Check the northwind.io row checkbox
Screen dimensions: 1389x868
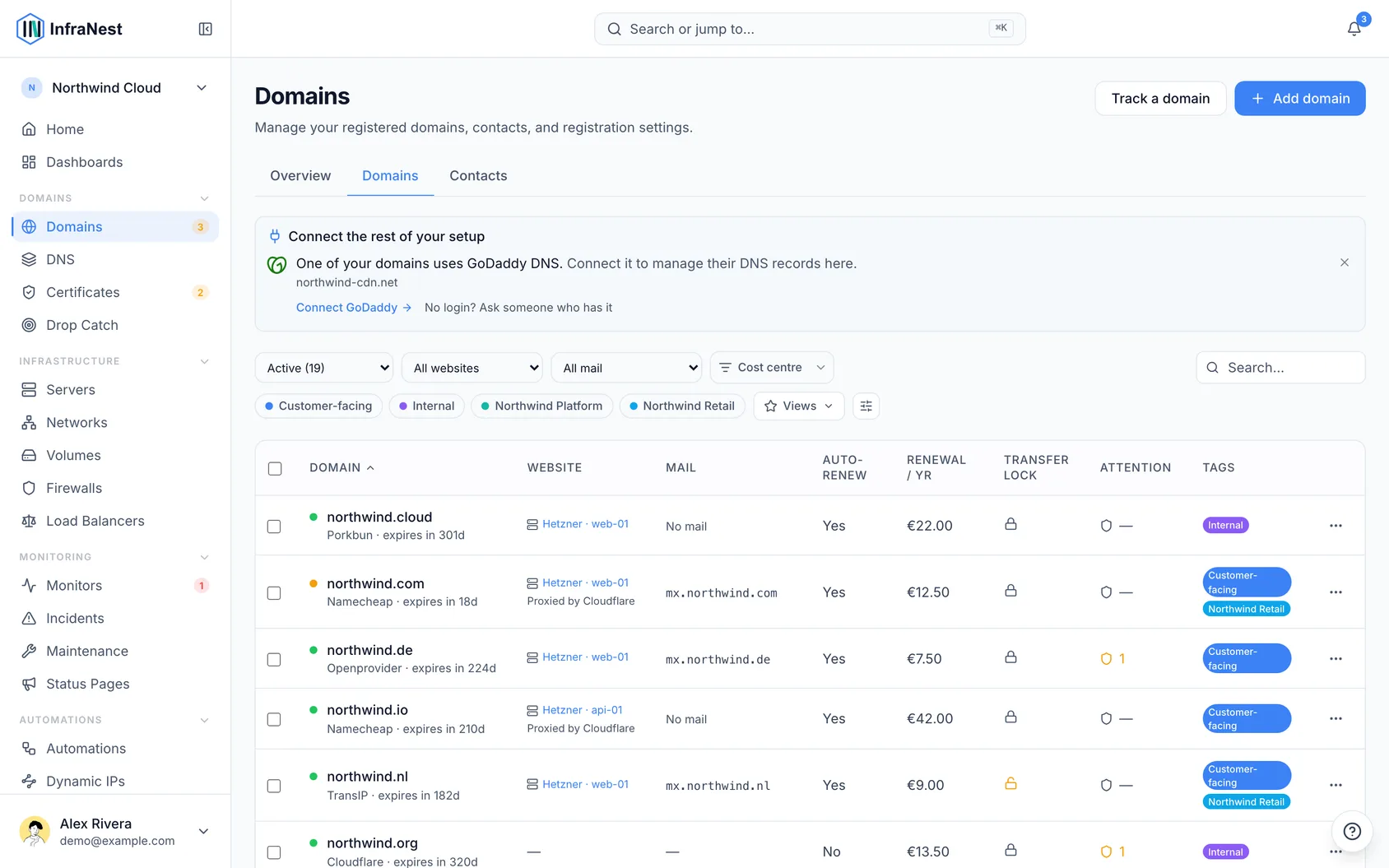tap(274, 720)
